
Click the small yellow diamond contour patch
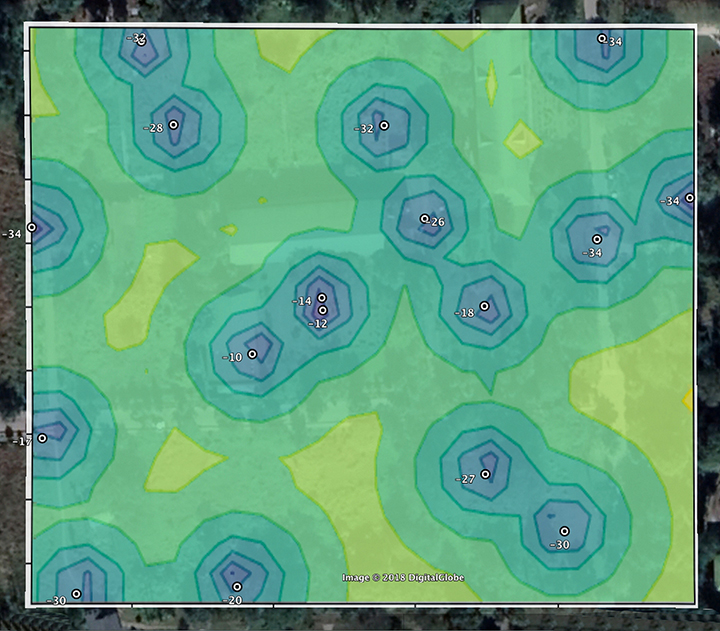pos(522,139)
